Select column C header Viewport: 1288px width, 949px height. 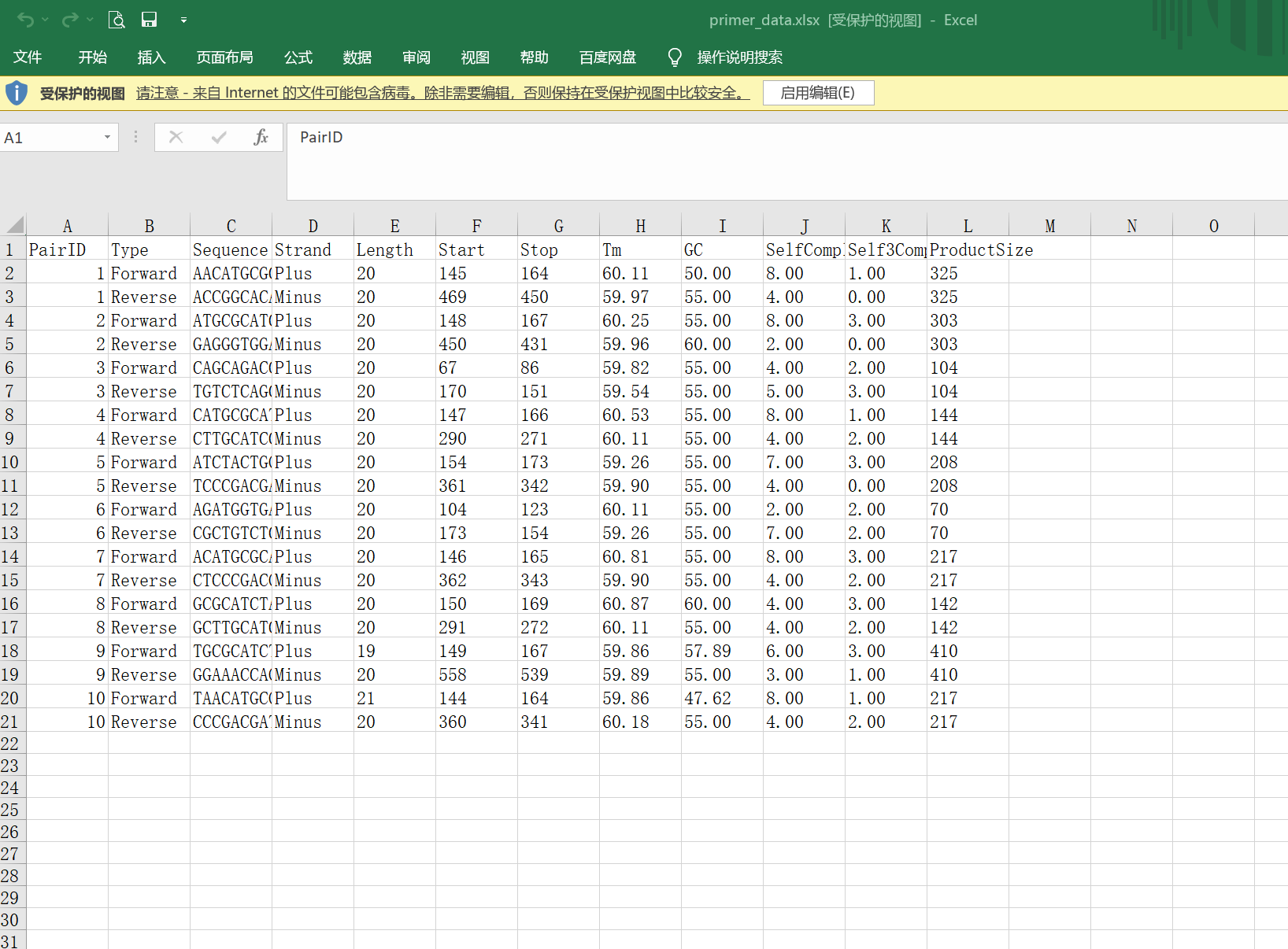(x=231, y=226)
